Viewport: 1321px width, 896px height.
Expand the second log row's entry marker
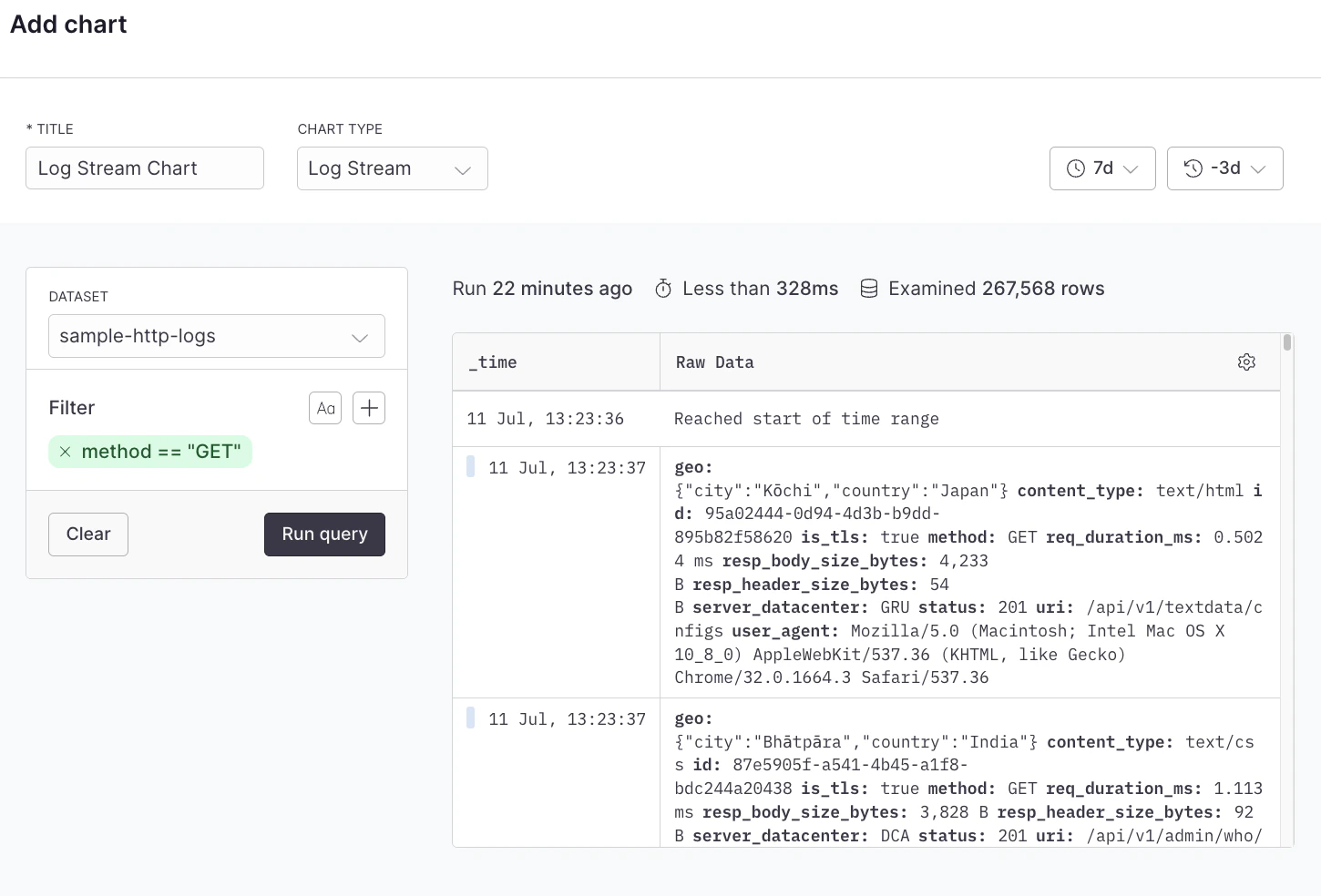tap(470, 717)
